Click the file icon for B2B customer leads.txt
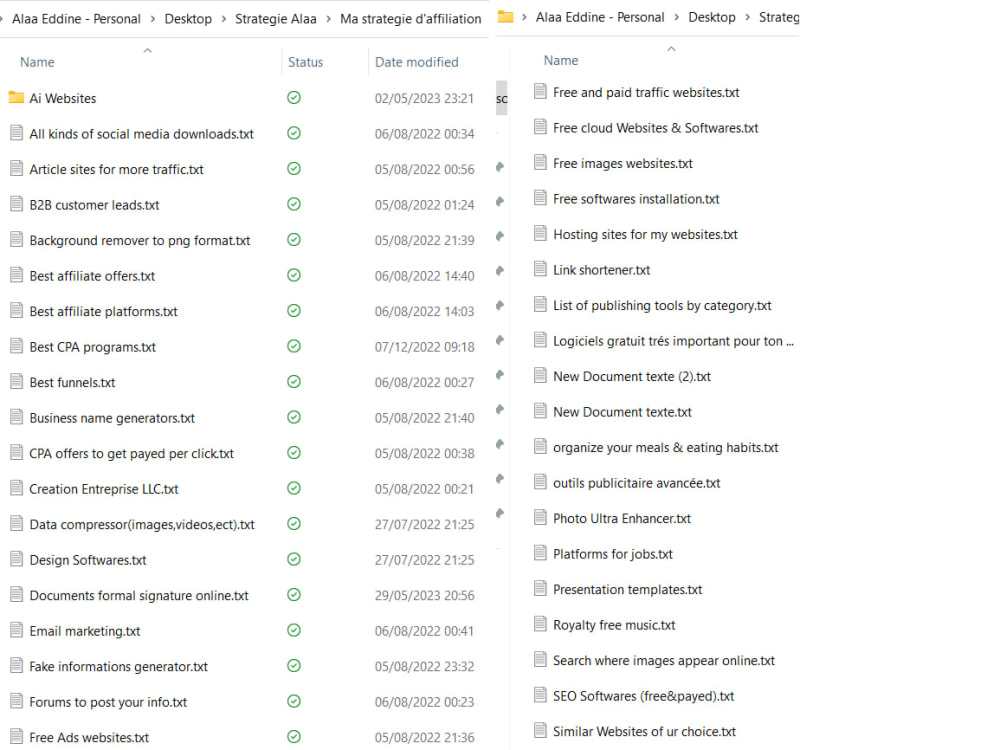1000x750 pixels. (x=16, y=204)
